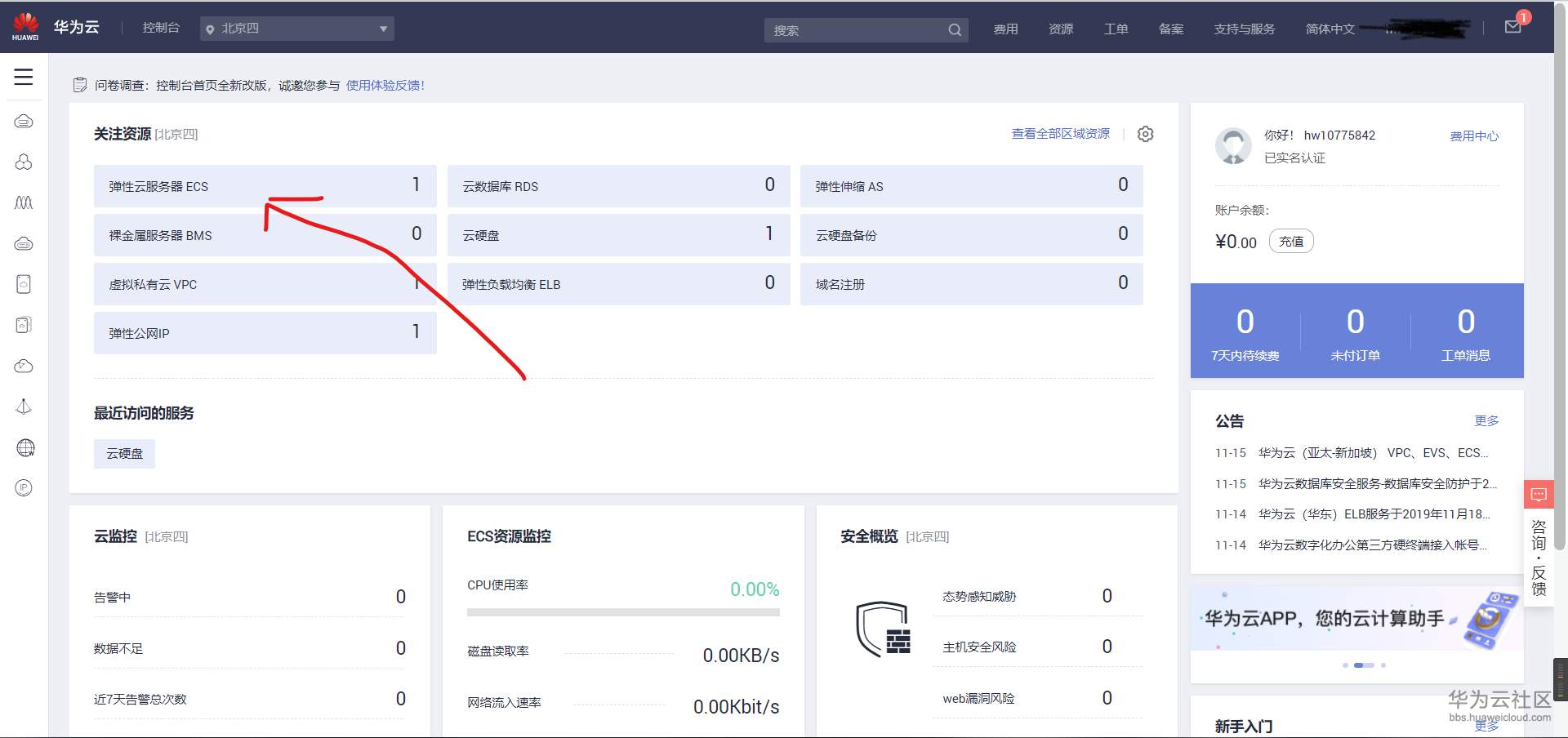Screen dimensions: 1568x738
Task: Open 裸金属服务器 BMS resource card
Action: coord(265,235)
